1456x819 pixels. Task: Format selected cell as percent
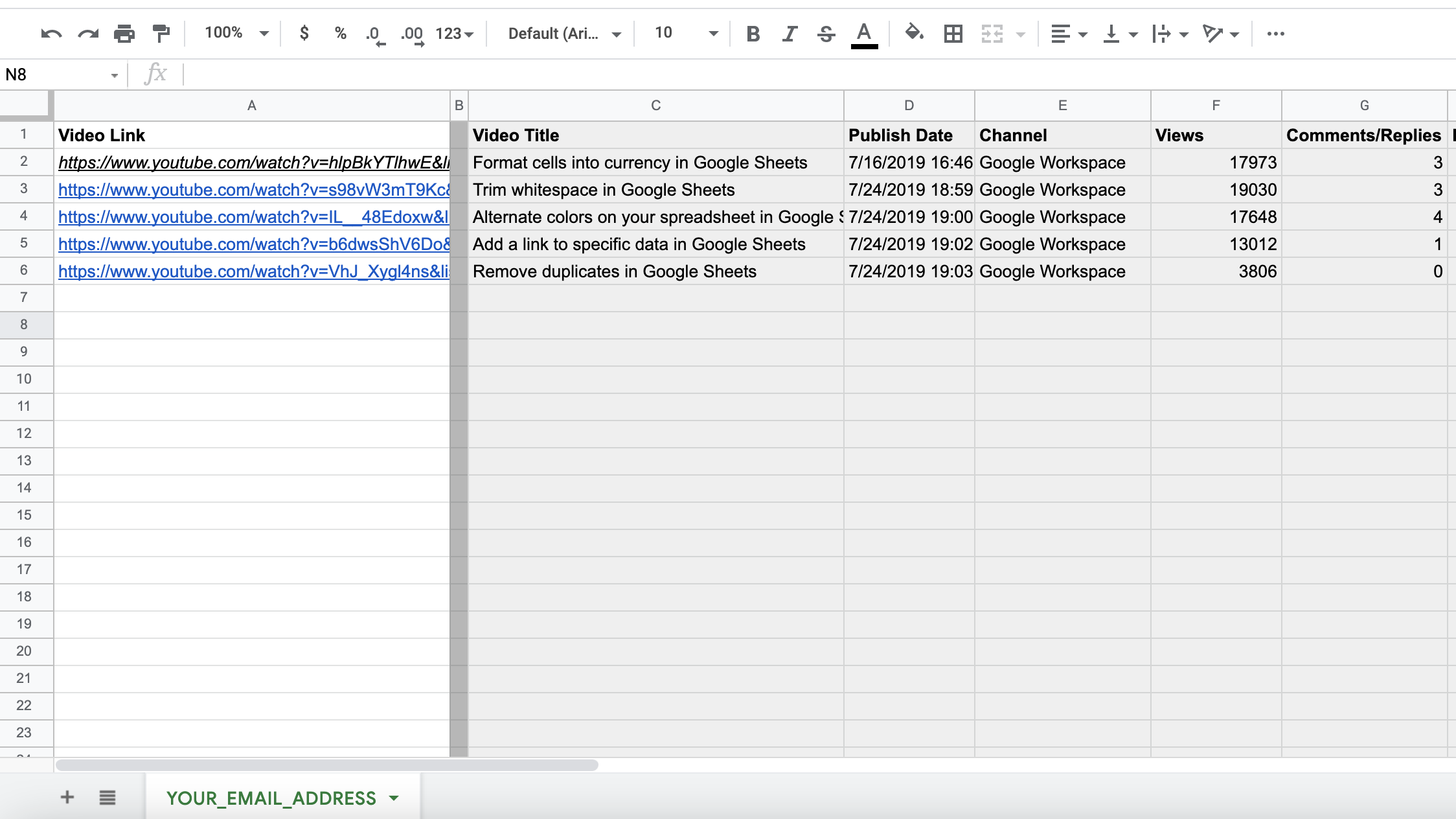[x=340, y=34]
